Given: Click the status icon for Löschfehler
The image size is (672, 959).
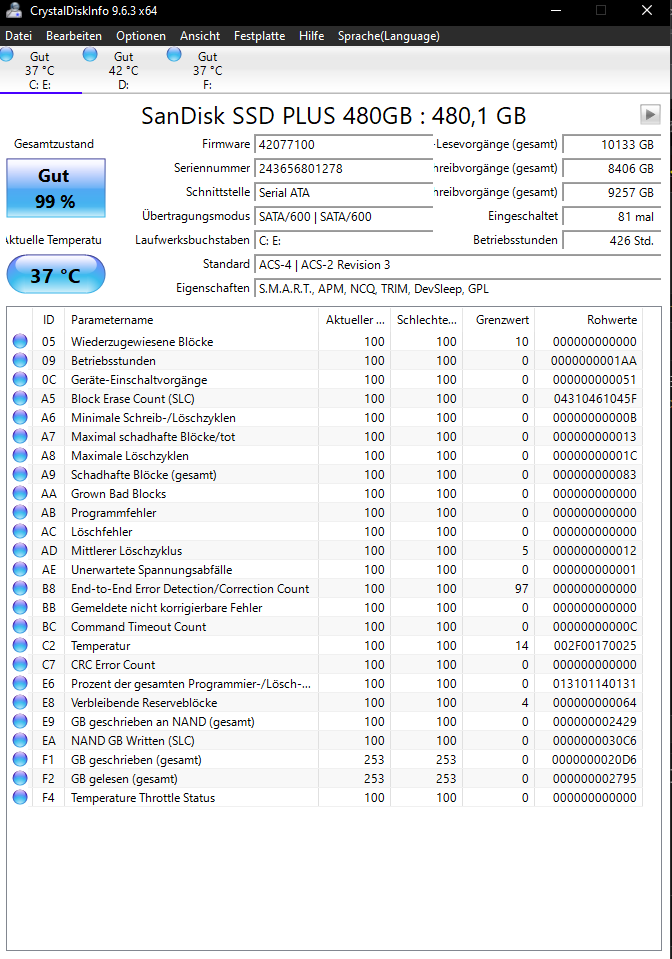Looking at the screenshot, I should pos(20,531).
